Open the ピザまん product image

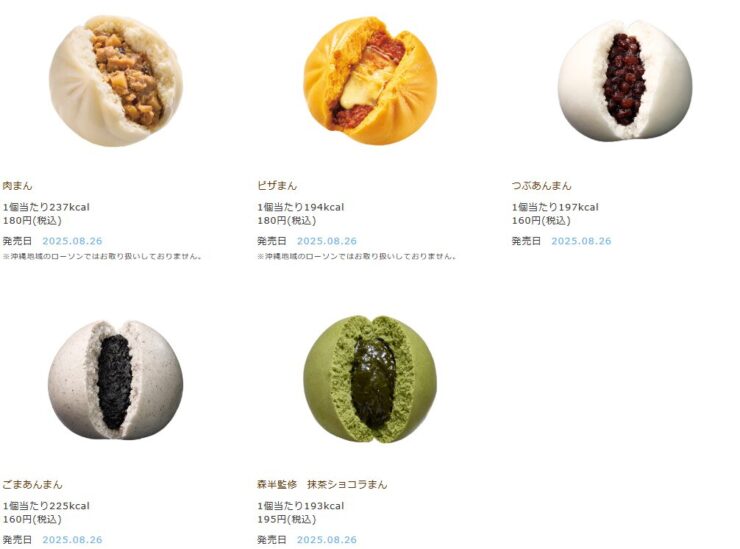370,81
